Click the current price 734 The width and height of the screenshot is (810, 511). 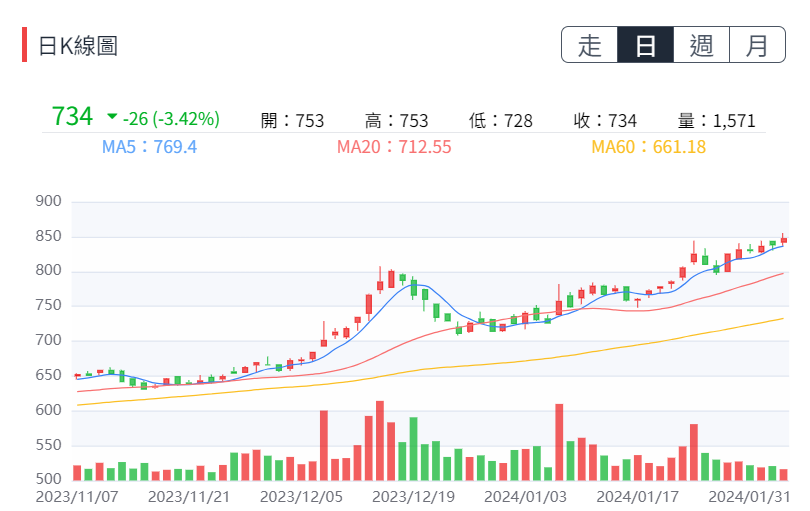click(x=72, y=117)
